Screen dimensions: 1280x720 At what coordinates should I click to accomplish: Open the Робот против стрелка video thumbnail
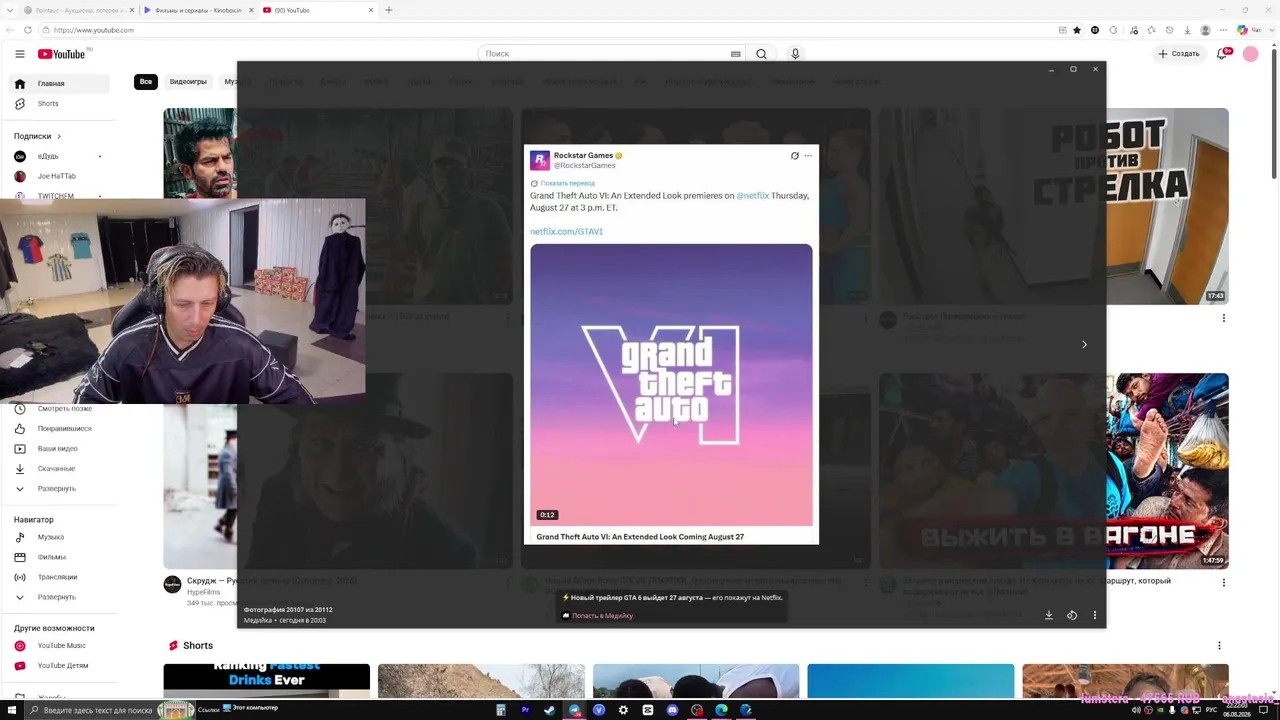tap(1167, 206)
